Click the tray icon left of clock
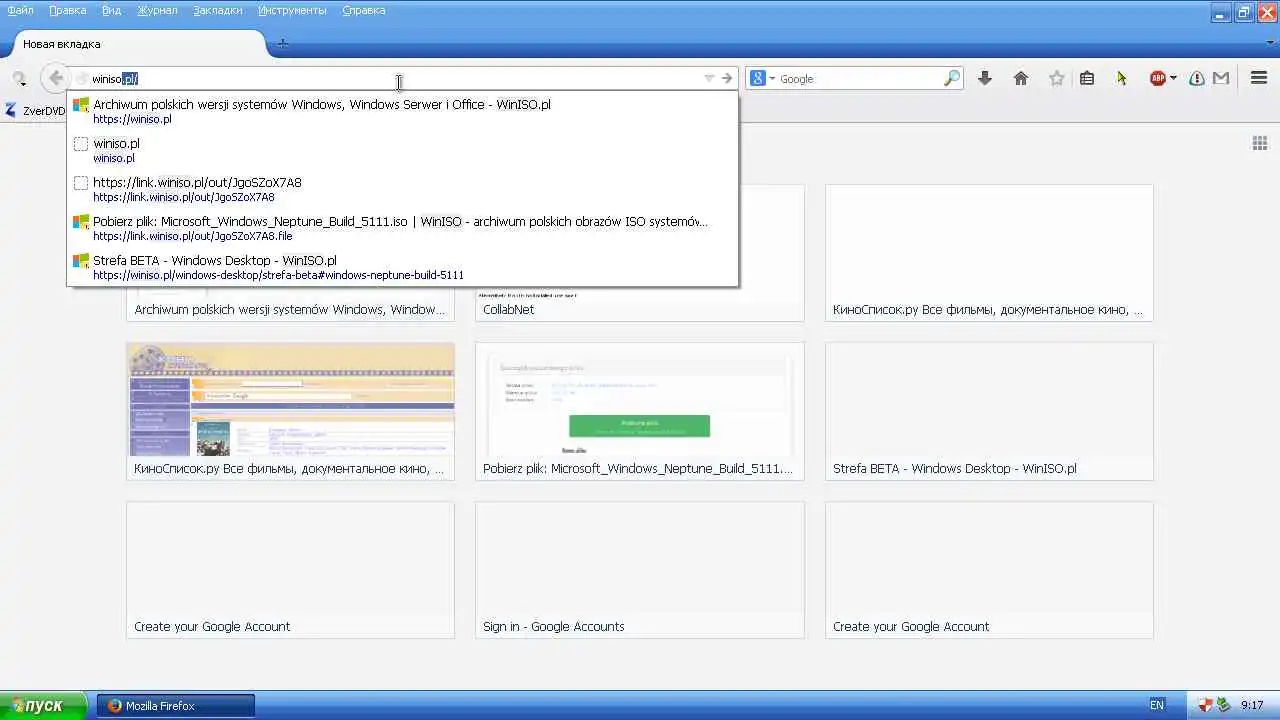 pos(1223,705)
